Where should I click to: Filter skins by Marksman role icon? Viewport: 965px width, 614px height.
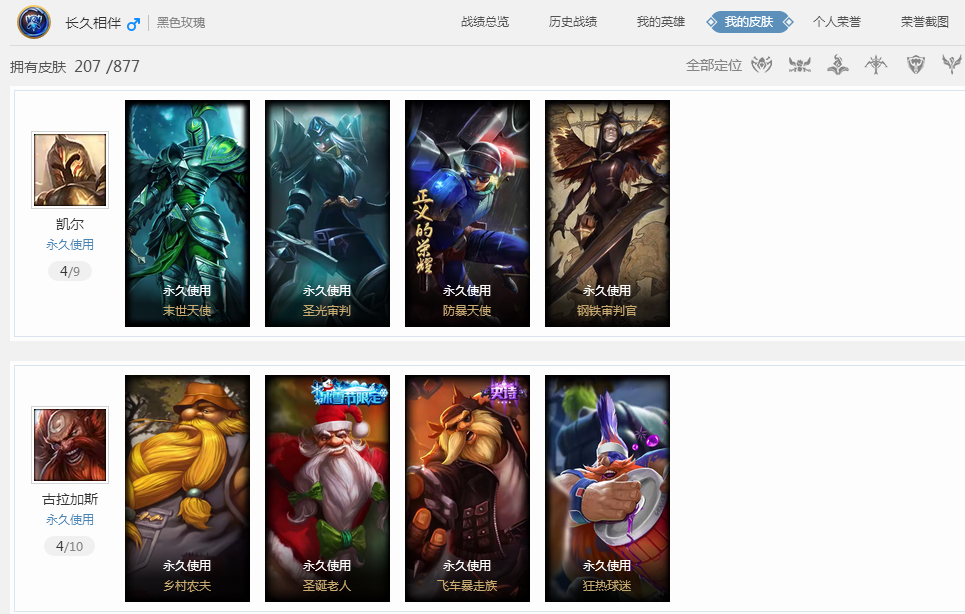pyautogui.click(x=876, y=65)
